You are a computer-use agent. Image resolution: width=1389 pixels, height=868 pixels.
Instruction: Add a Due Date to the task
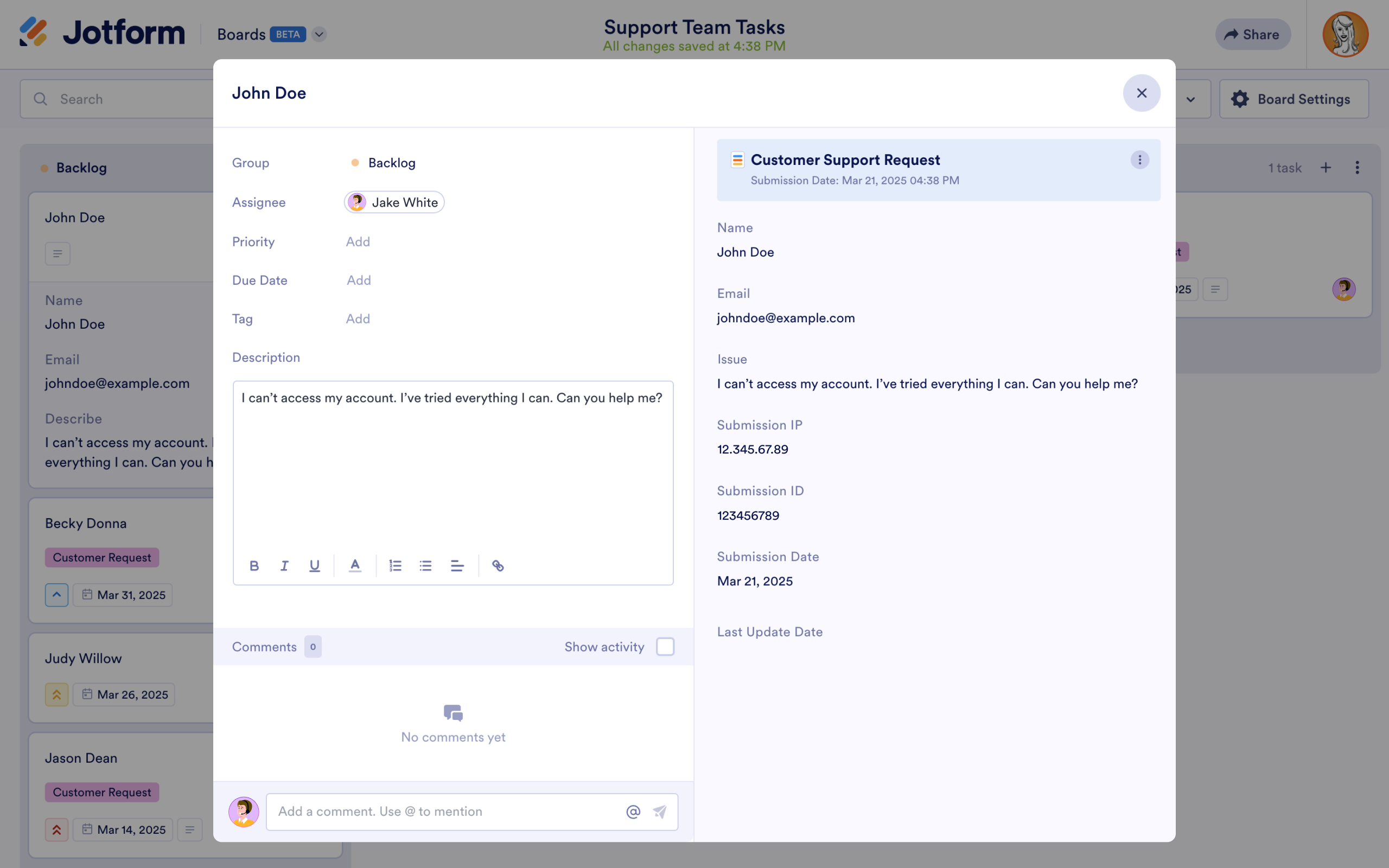point(359,280)
